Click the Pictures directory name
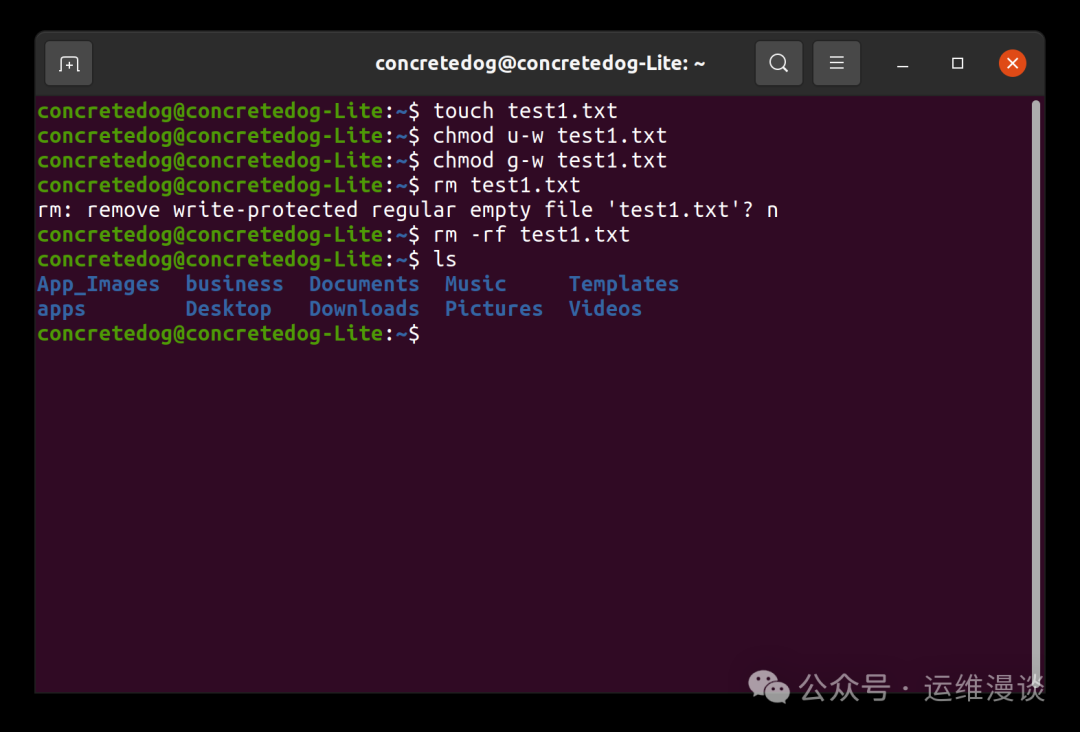Viewport: 1080px width, 732px height. (494, 309)
